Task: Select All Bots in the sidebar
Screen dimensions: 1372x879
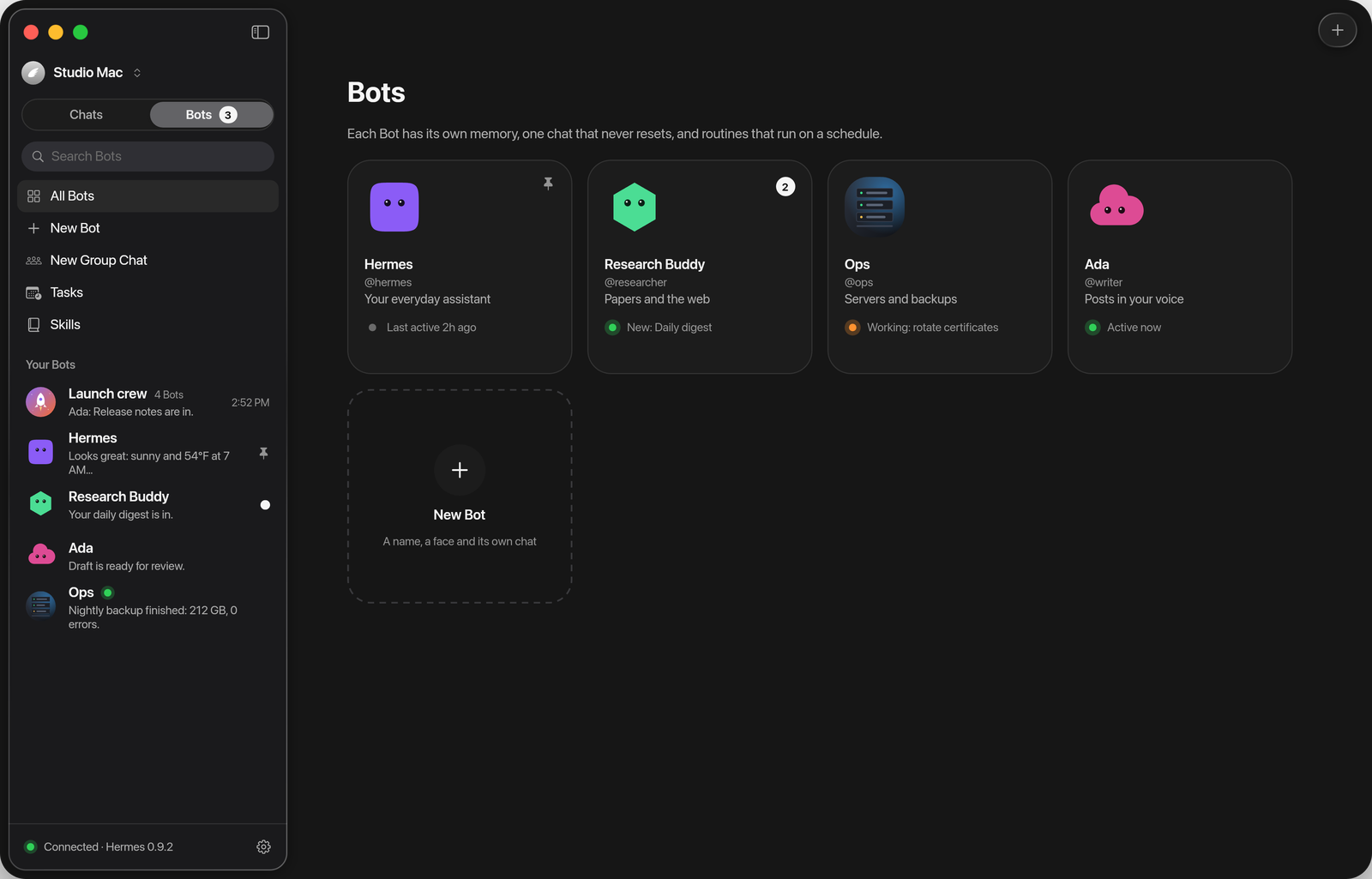Action: pos(147,196)
